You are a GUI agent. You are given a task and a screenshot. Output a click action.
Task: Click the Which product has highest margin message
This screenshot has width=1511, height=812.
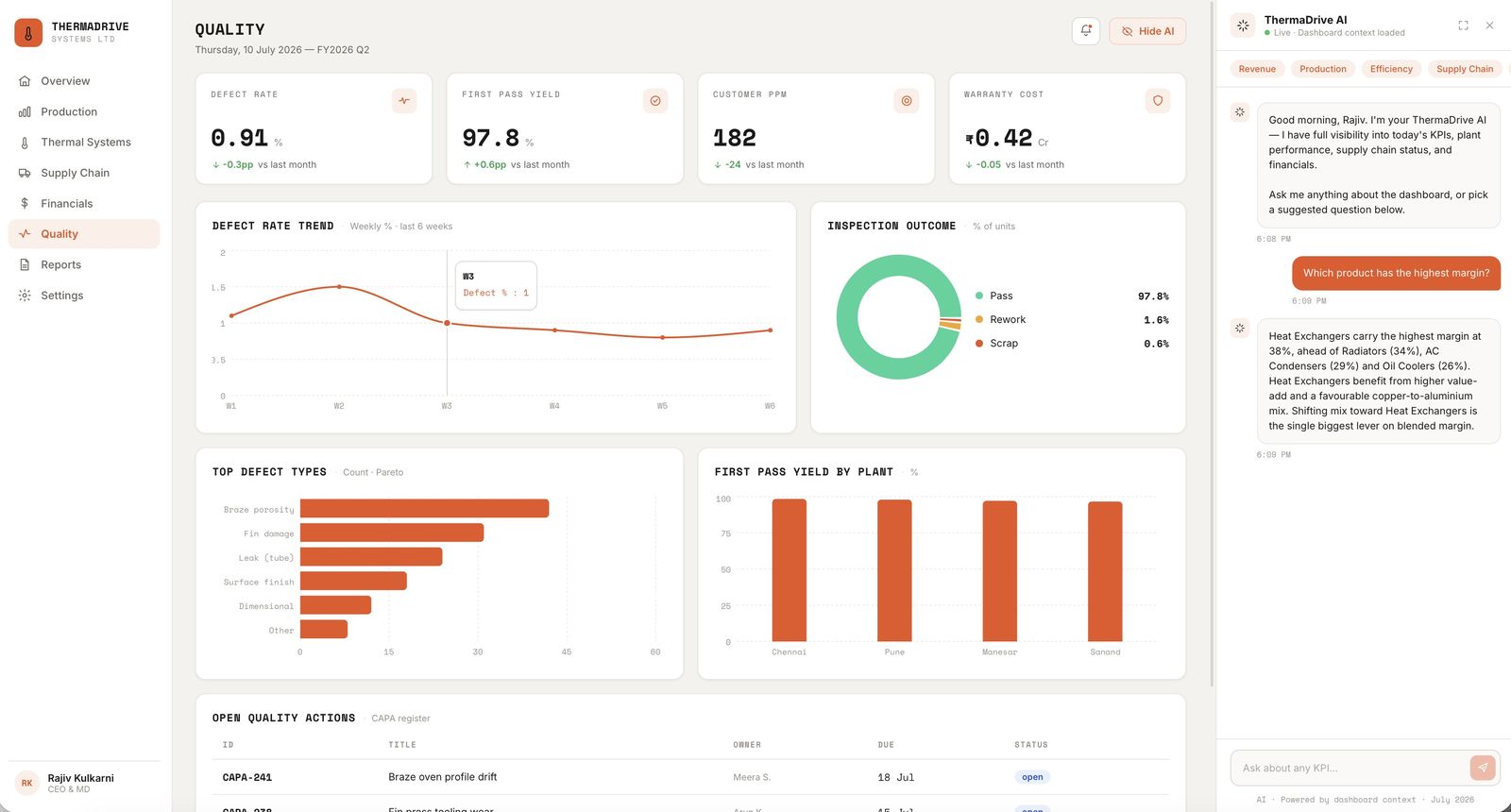tap(1396, 273)
